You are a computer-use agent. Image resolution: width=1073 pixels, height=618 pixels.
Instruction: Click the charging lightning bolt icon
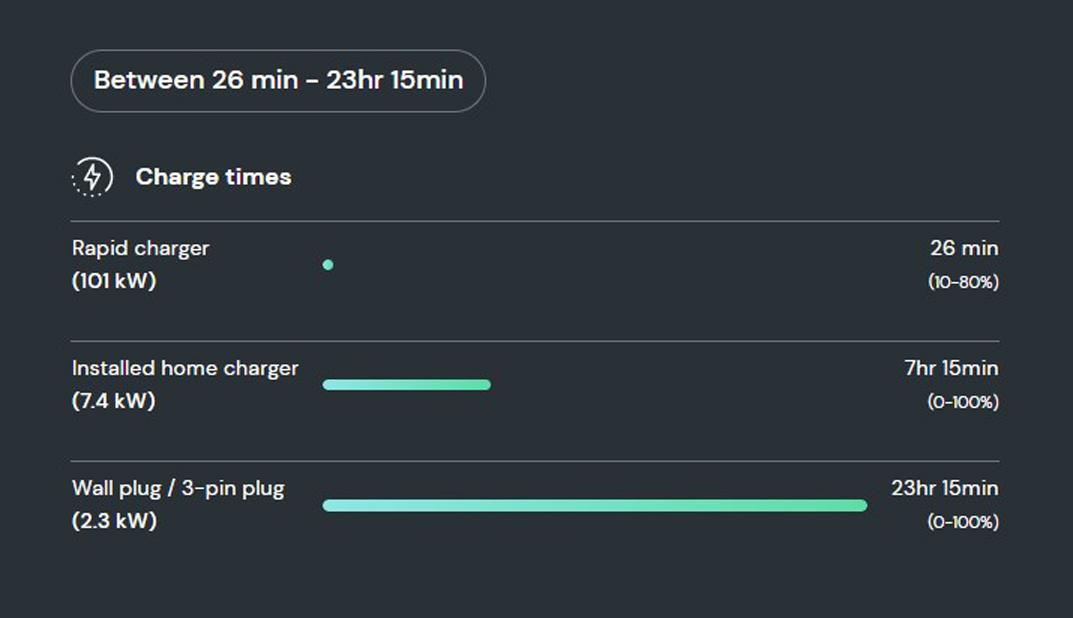click(92, 177)
